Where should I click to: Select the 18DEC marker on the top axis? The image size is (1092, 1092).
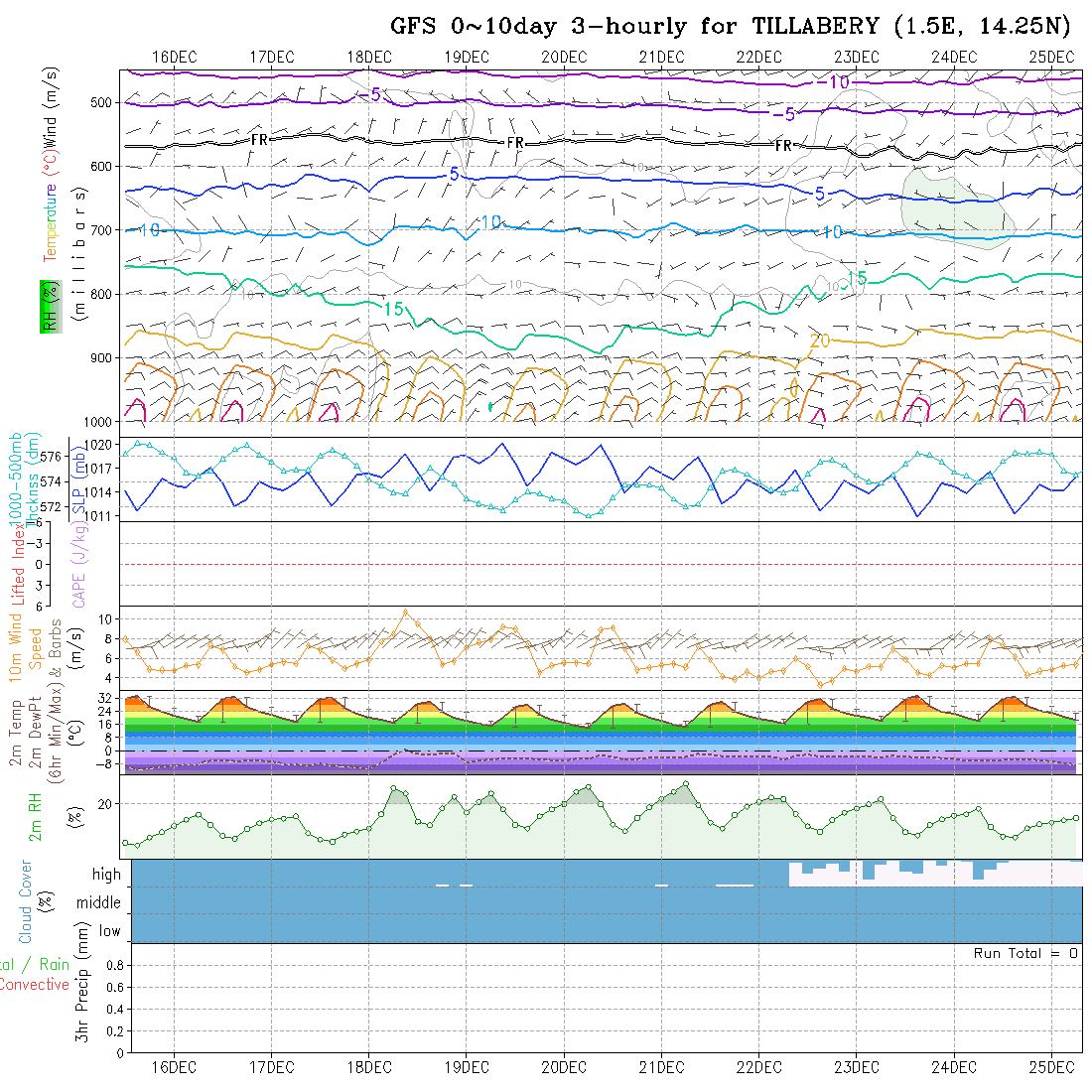pos(368,57)
